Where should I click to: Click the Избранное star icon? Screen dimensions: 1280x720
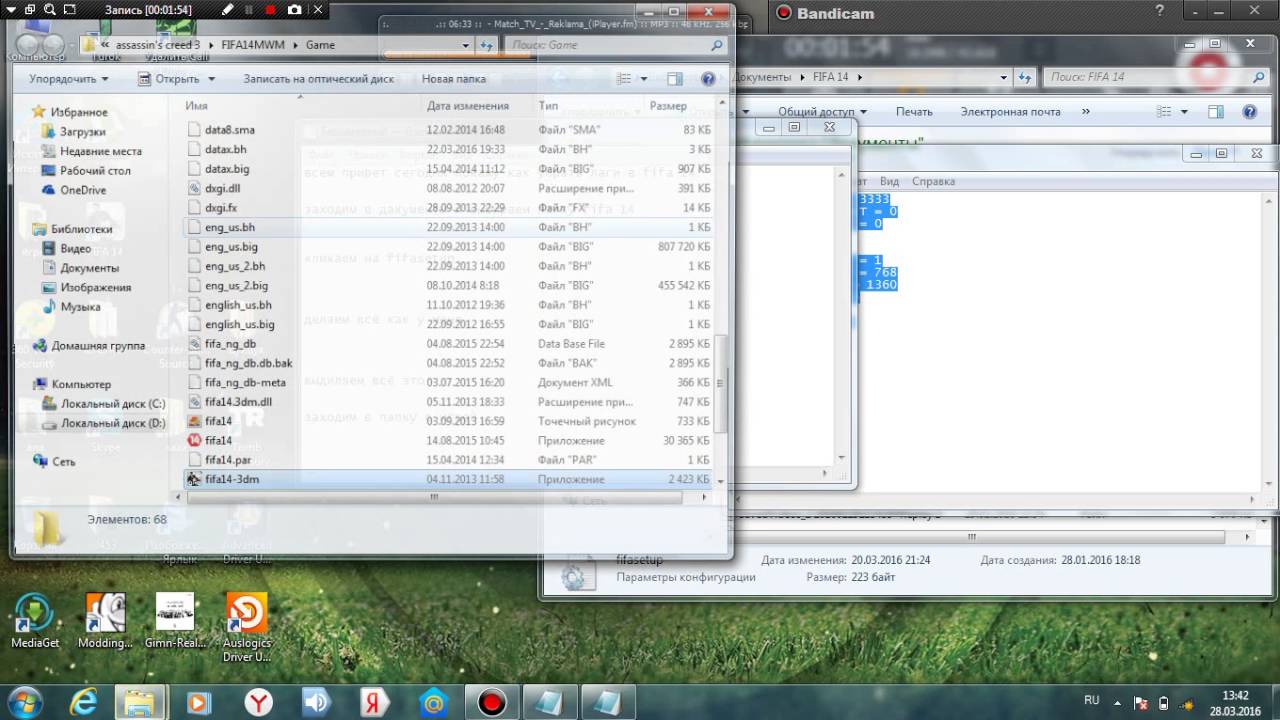pyautogui.click(x=39, y=112)
